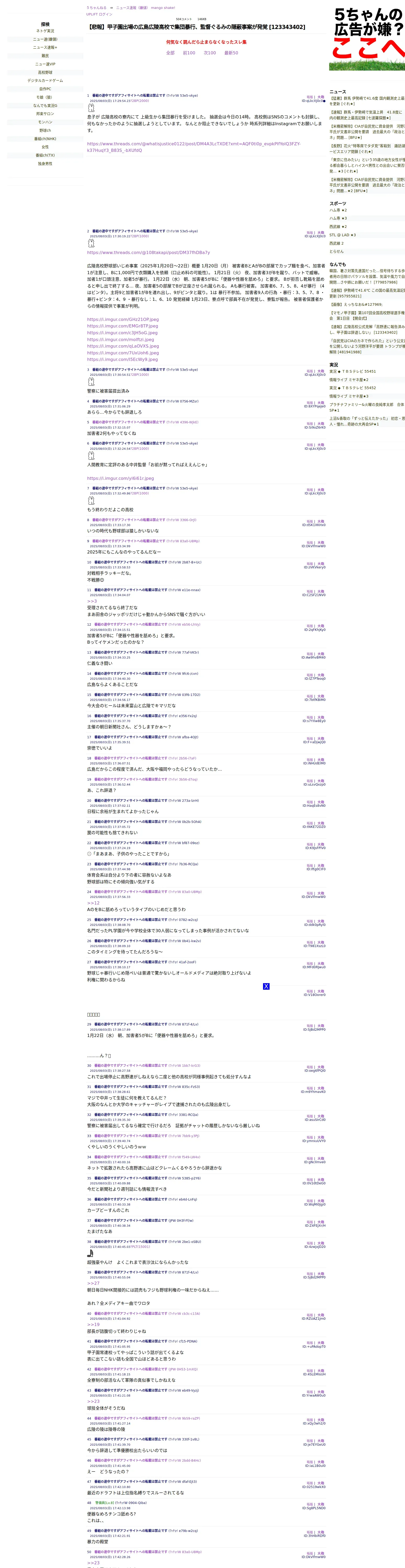Viewport: 405px width, 1568px height.
Task: Click the avatar icon in post 38
Action: coord(91,1253)
